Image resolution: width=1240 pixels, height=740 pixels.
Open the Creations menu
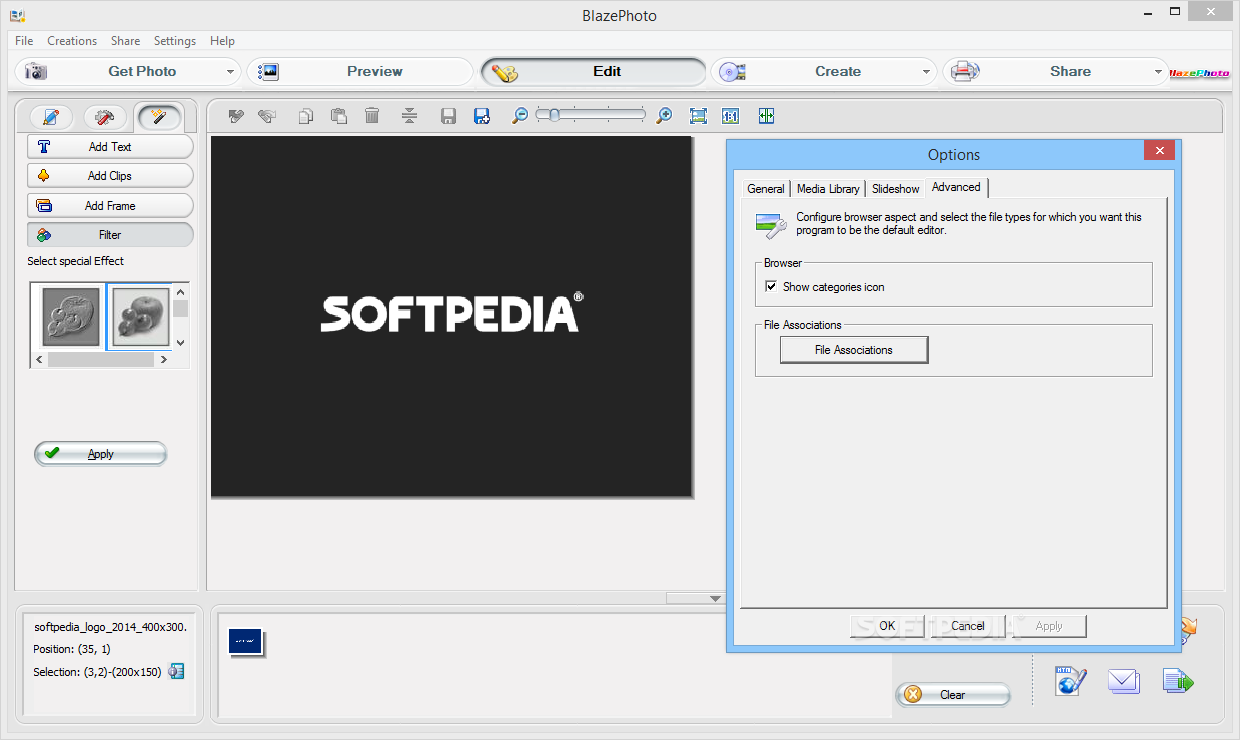72,41
